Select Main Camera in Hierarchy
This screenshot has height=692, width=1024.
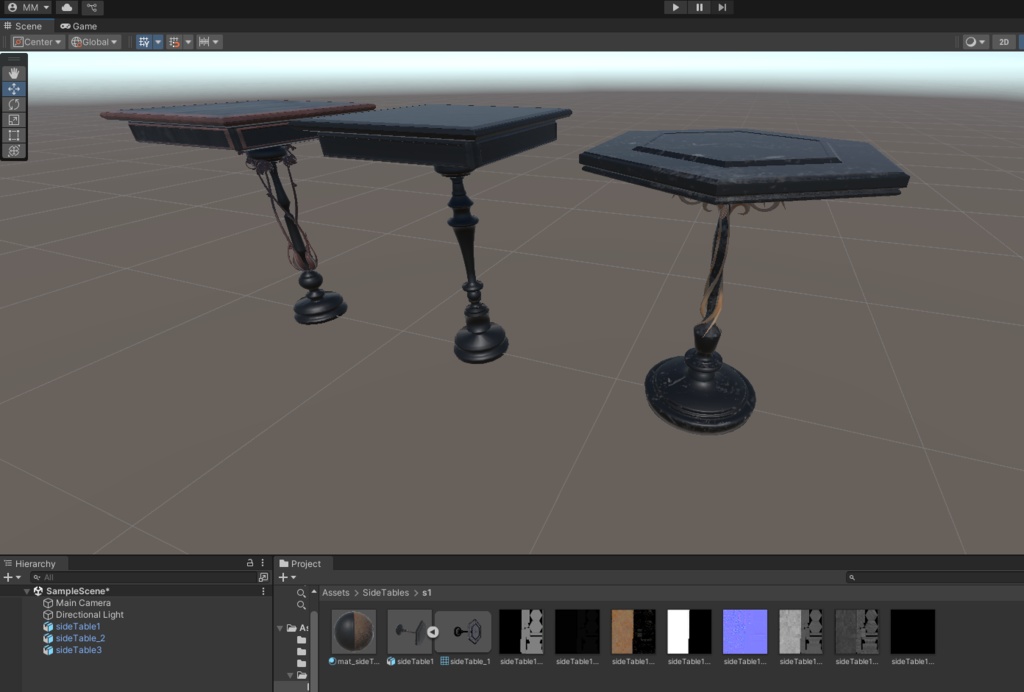tap(83, 603)
